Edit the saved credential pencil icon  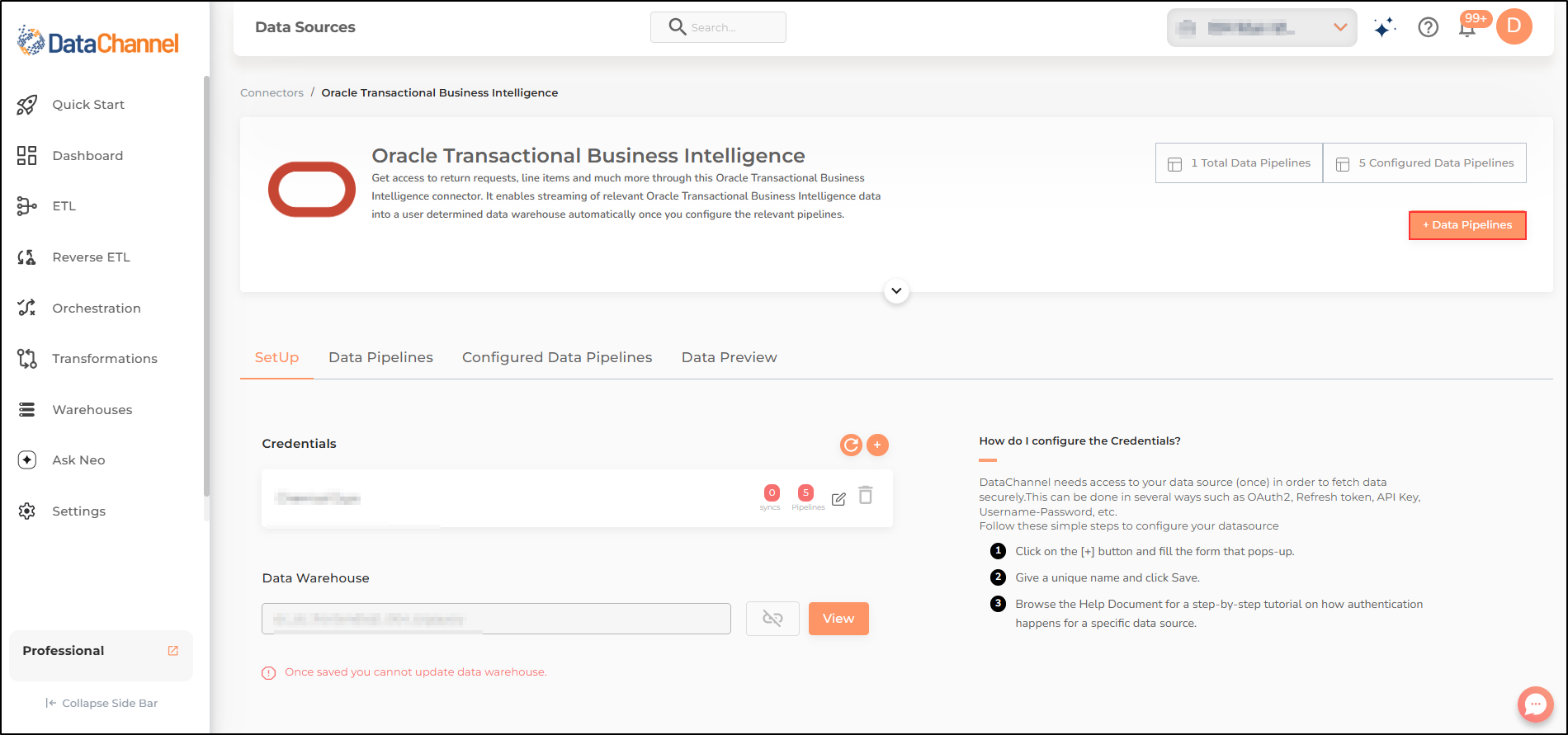pyautogui.click(x=838, y=499)
